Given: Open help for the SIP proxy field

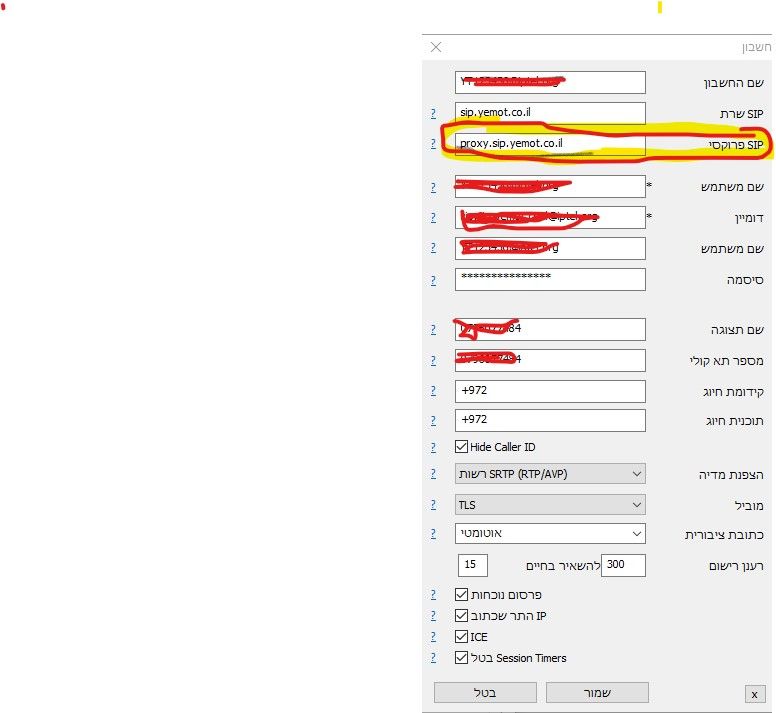Looking at the screenshot, I should coord(433,144).
